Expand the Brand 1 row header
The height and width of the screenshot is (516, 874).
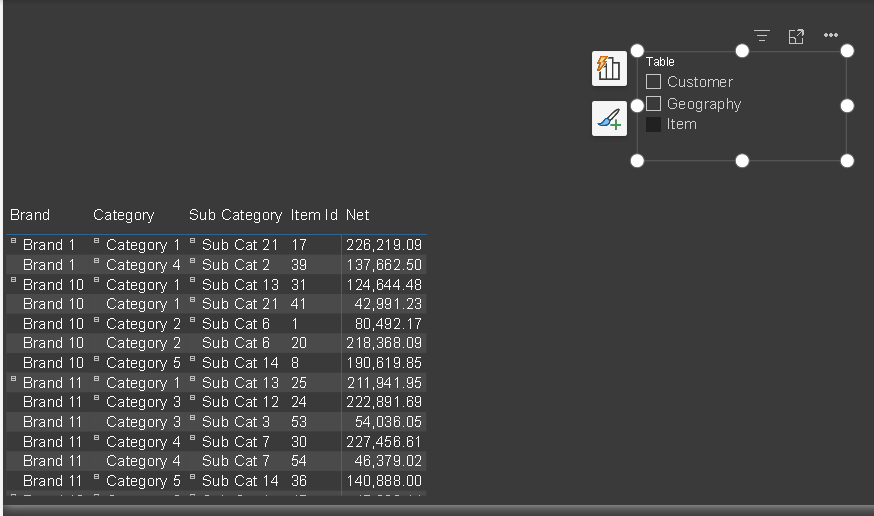click(x=13, y=241)
